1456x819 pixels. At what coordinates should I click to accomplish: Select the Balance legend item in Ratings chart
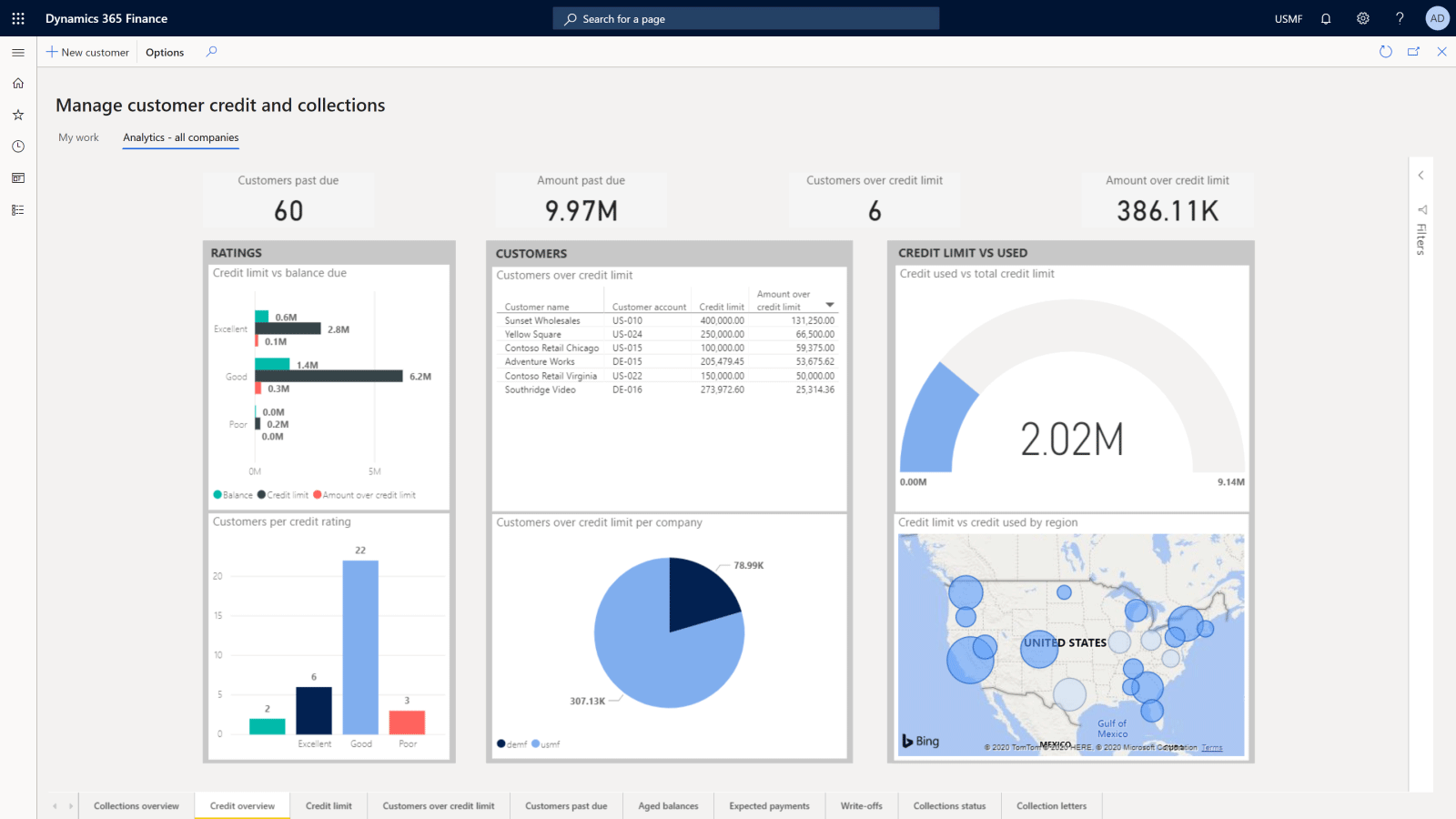pos(234,494)
